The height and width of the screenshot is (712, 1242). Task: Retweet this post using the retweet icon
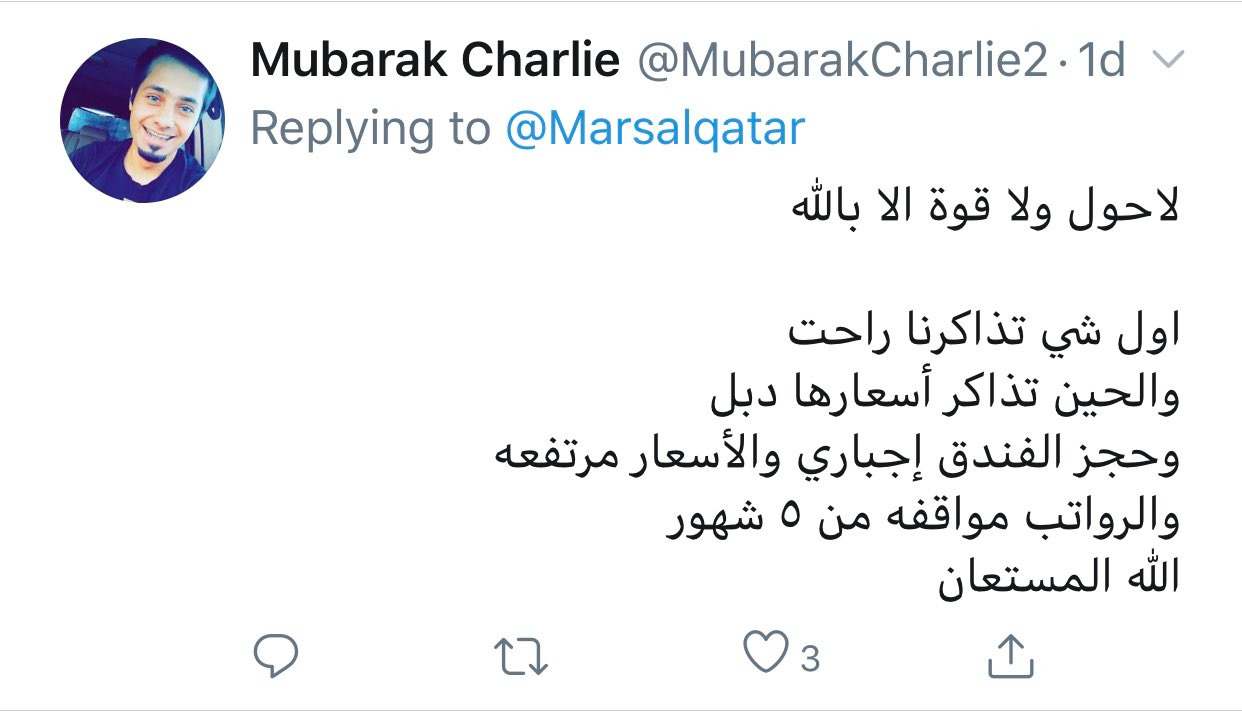[523, 656]
